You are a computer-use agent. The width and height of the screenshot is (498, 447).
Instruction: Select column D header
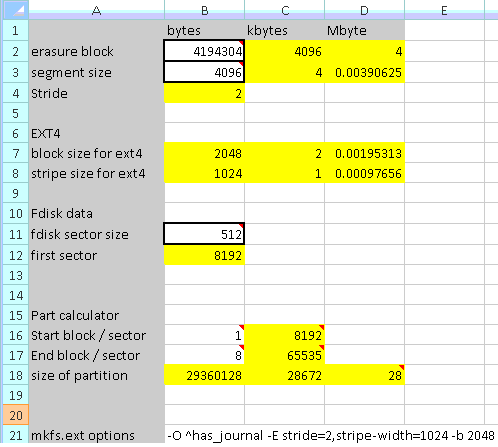click(364, 10)
